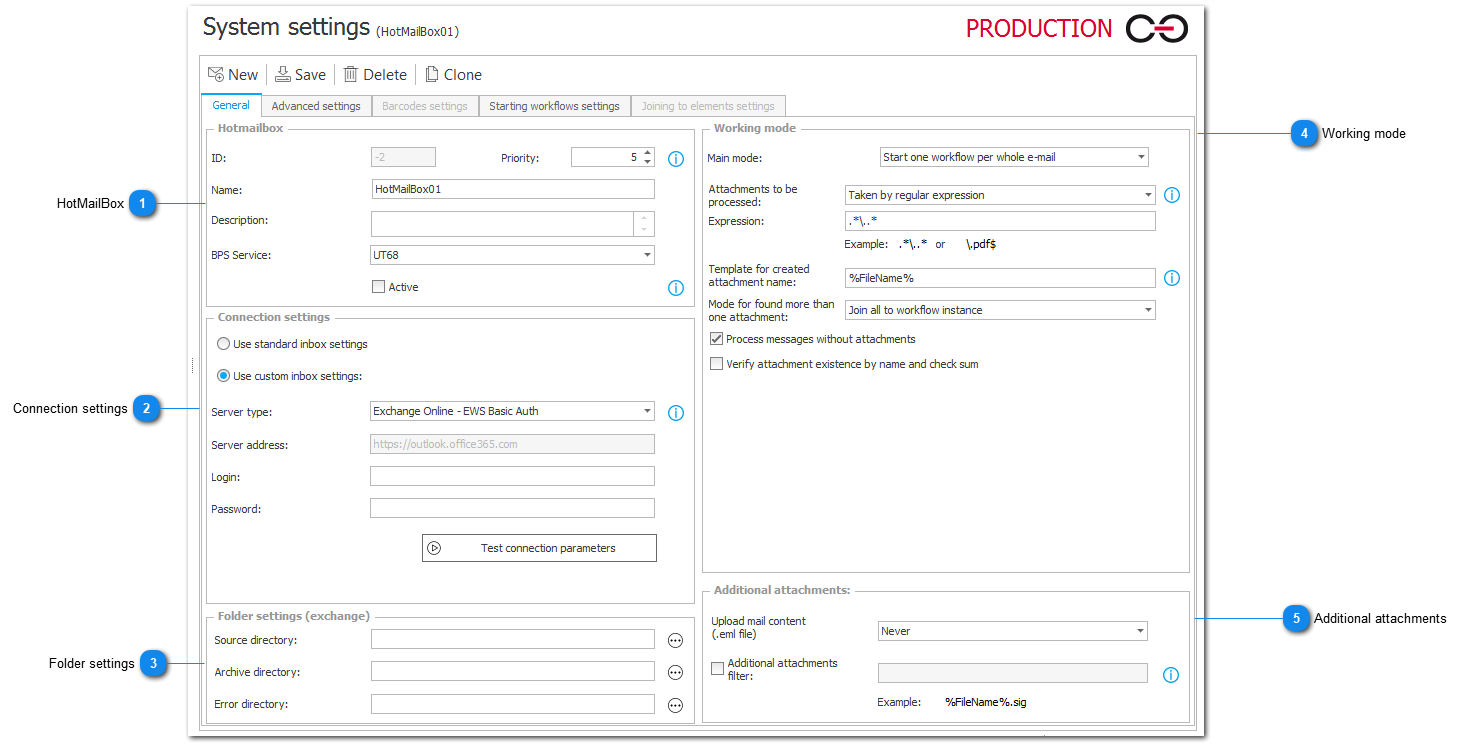The image size is (1464, 746).
Task: Open Mode for found more than one attachment dropdown
Action: point(1000,310)
